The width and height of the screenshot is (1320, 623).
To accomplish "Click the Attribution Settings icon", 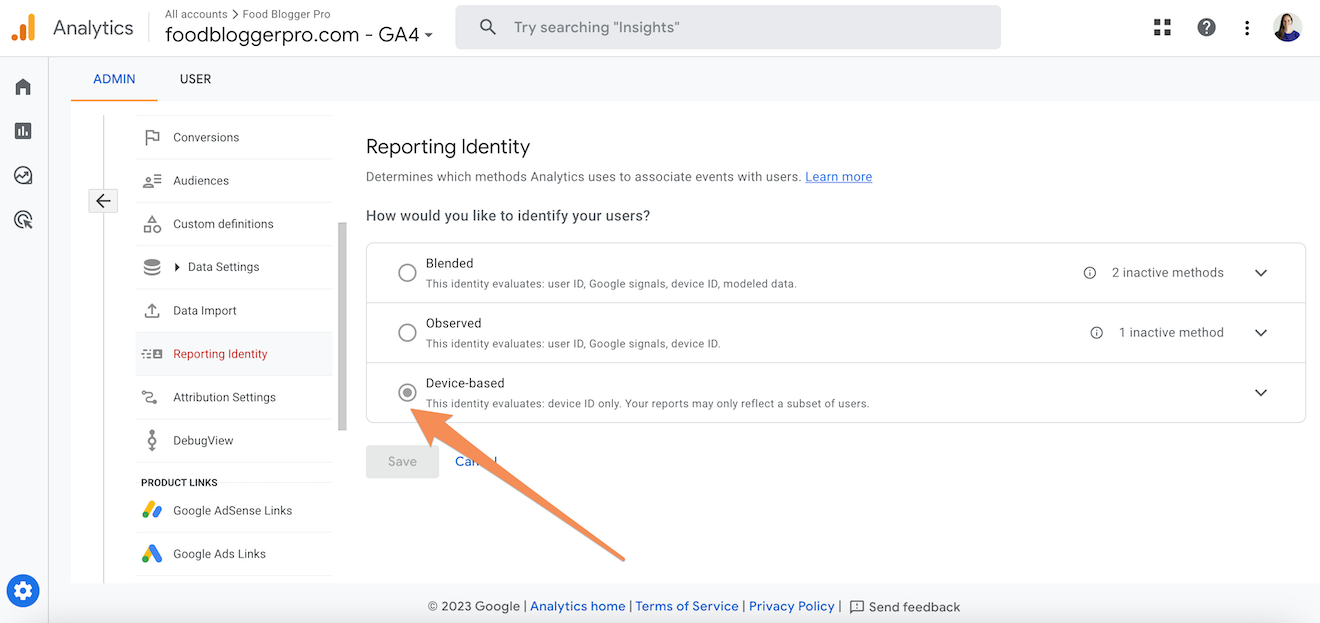I will [152, 397].
